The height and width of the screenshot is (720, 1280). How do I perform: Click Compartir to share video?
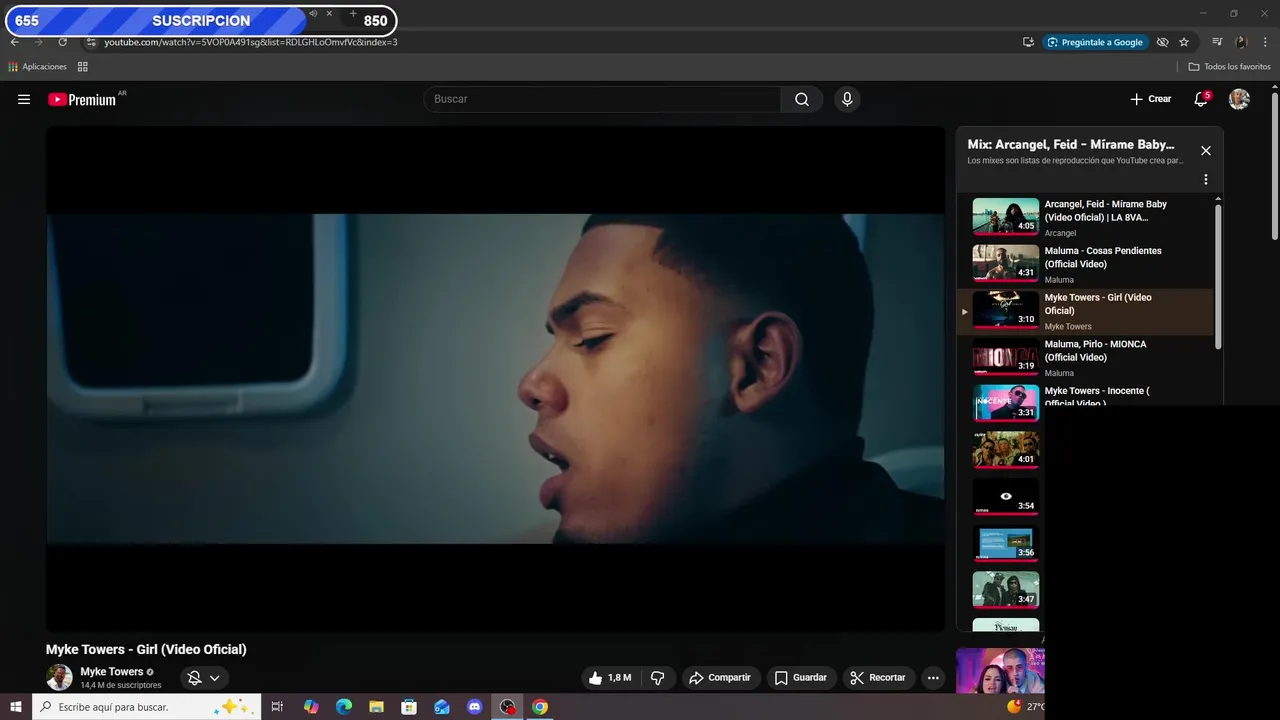(x=721, y=678)
